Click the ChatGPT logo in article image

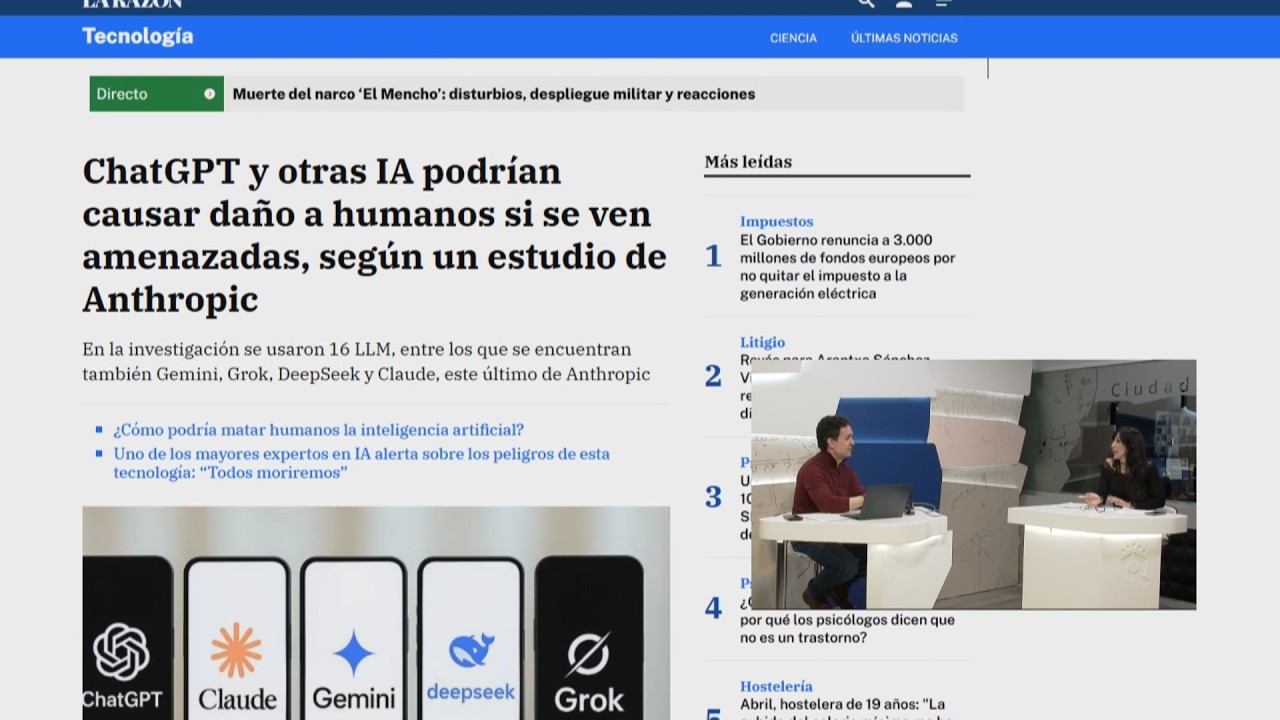tap(121, 652)
